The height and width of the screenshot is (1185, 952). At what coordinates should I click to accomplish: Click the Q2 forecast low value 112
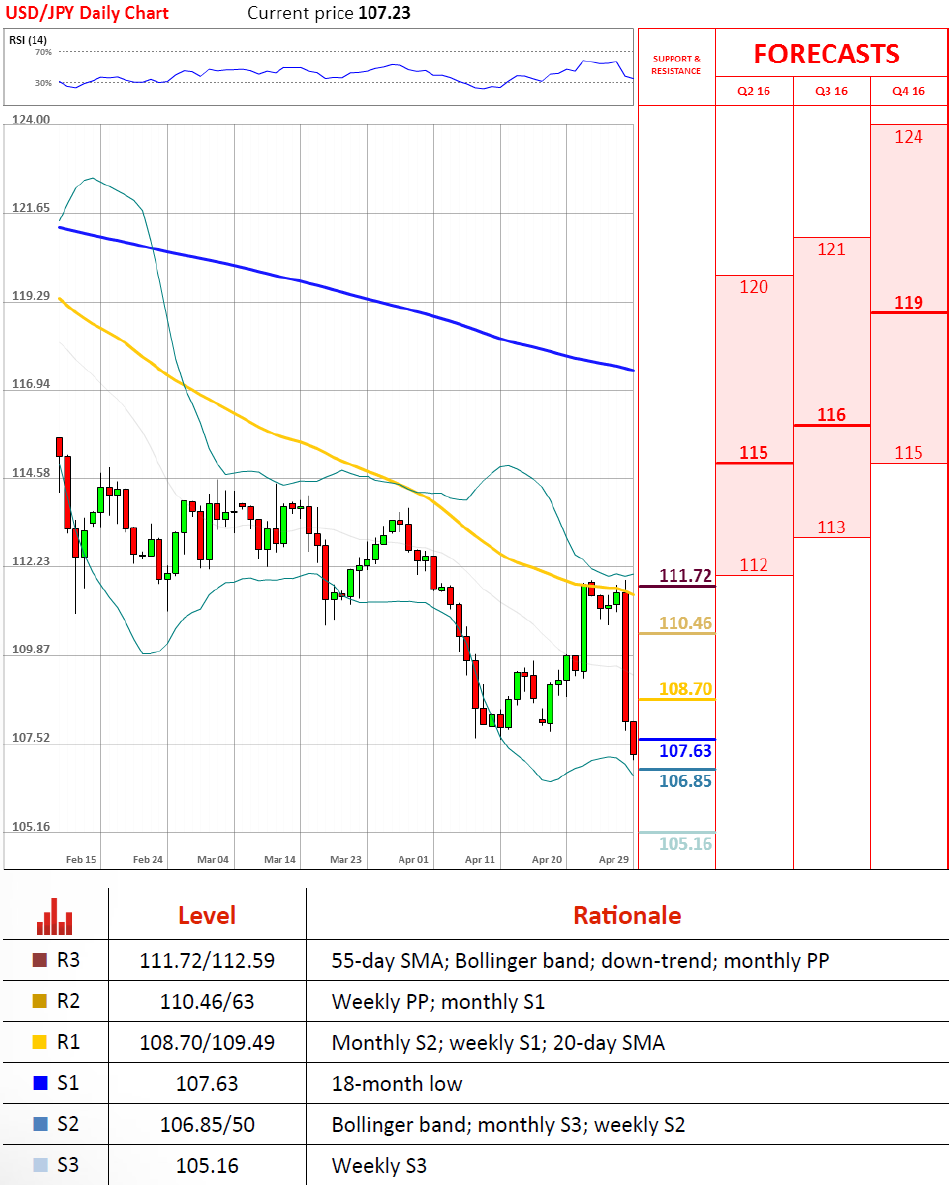753,565
